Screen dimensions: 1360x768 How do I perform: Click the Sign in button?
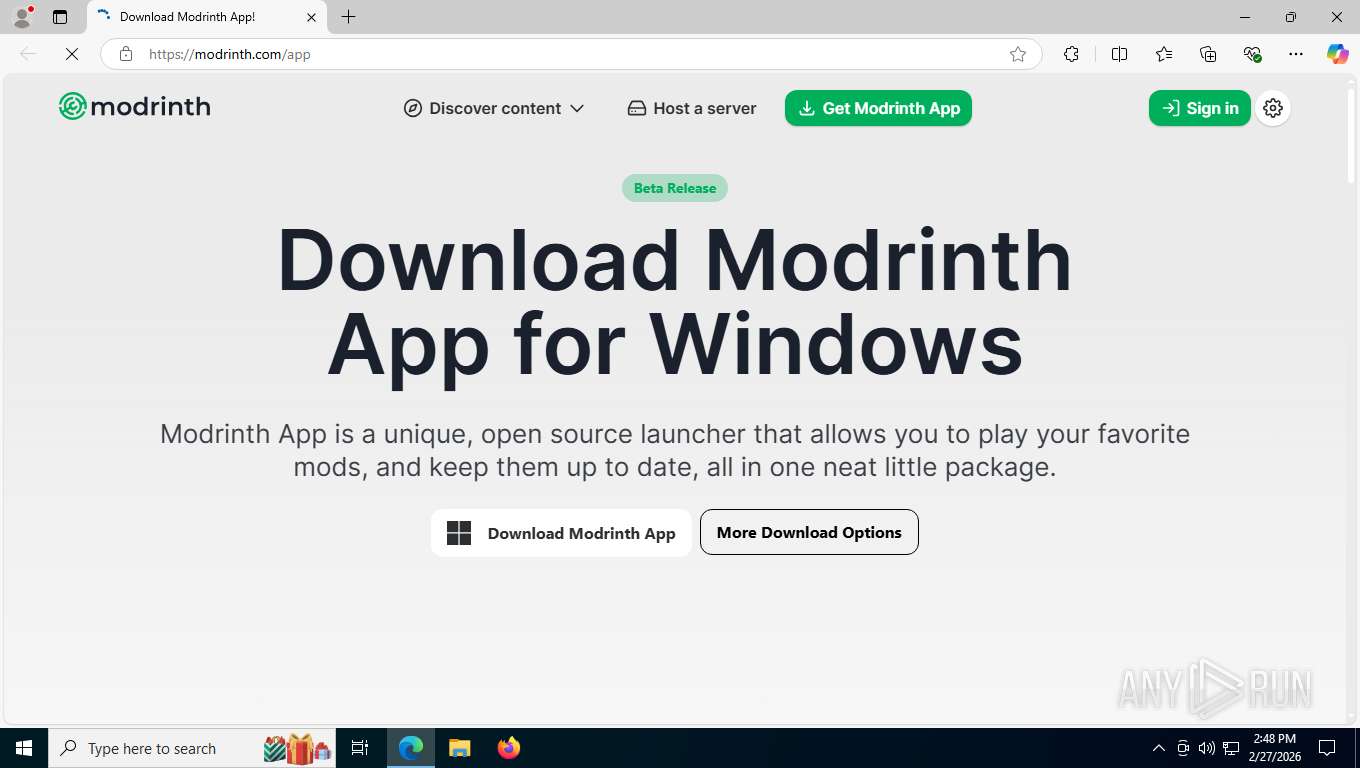click(1199, 108)
